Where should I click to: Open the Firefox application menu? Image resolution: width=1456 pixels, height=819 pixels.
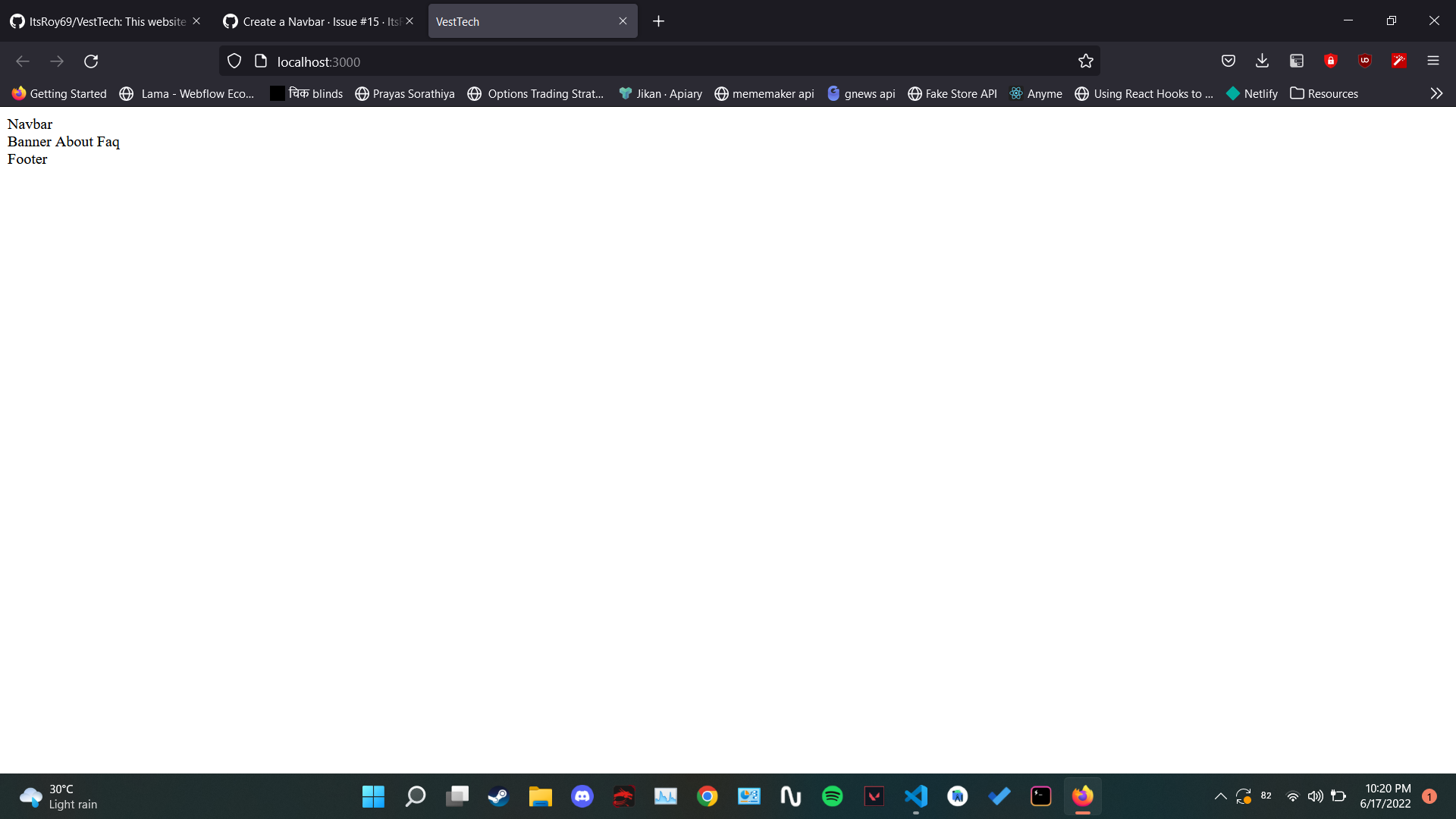point(1433,61)
